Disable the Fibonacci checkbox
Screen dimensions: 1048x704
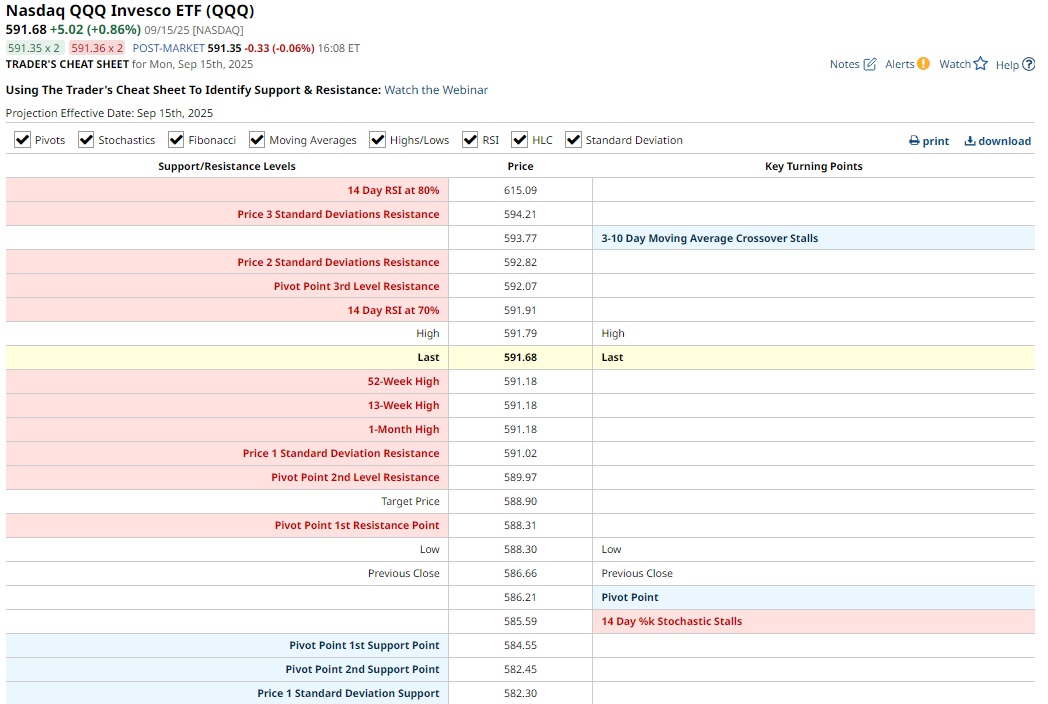pyautogui.click(x=176, y=140)
